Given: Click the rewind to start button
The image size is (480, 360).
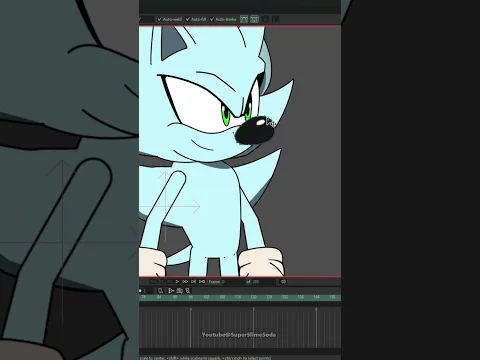Looking at the screenshot, I should [x=152, y=282].
